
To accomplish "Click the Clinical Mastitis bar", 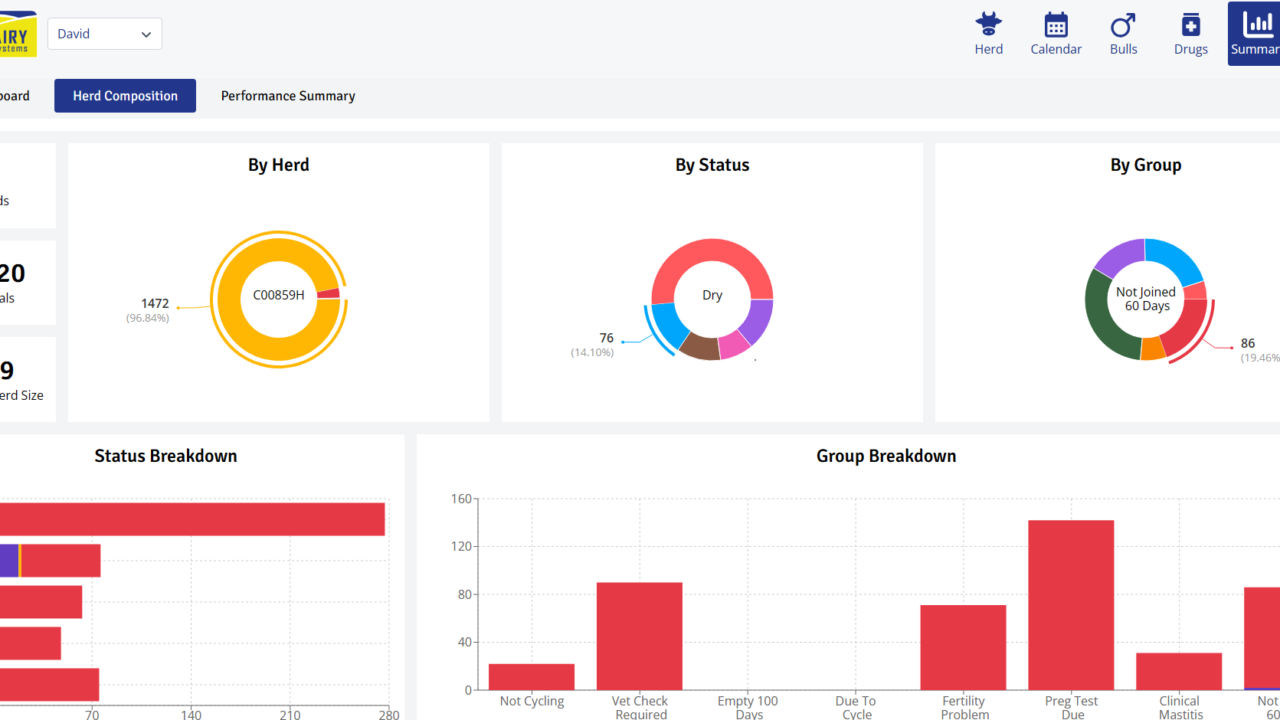I will coord(1179,671).
